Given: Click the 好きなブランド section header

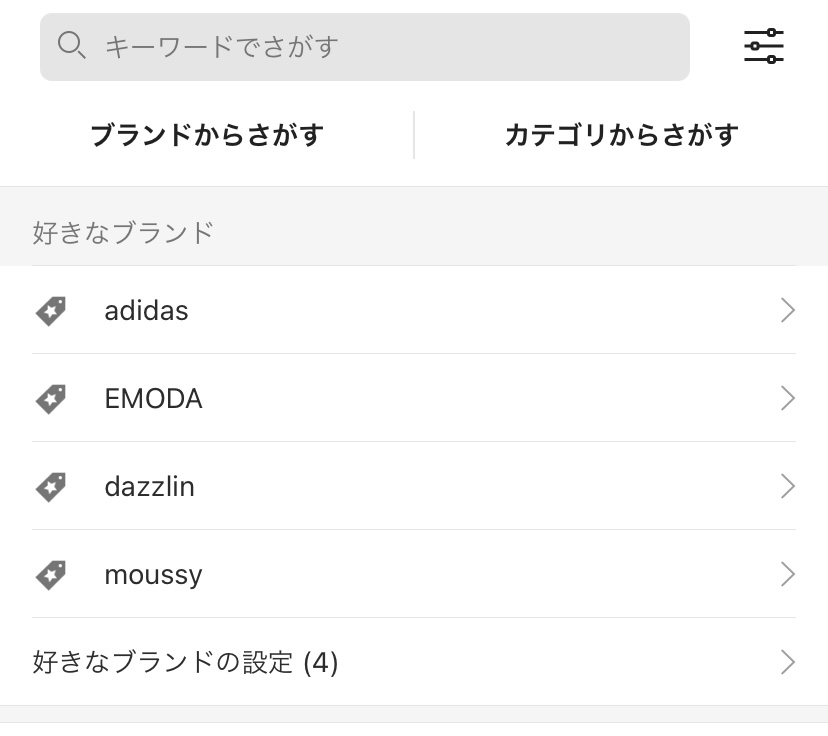Looking at the screenshot, I should (x=123, y=233).
